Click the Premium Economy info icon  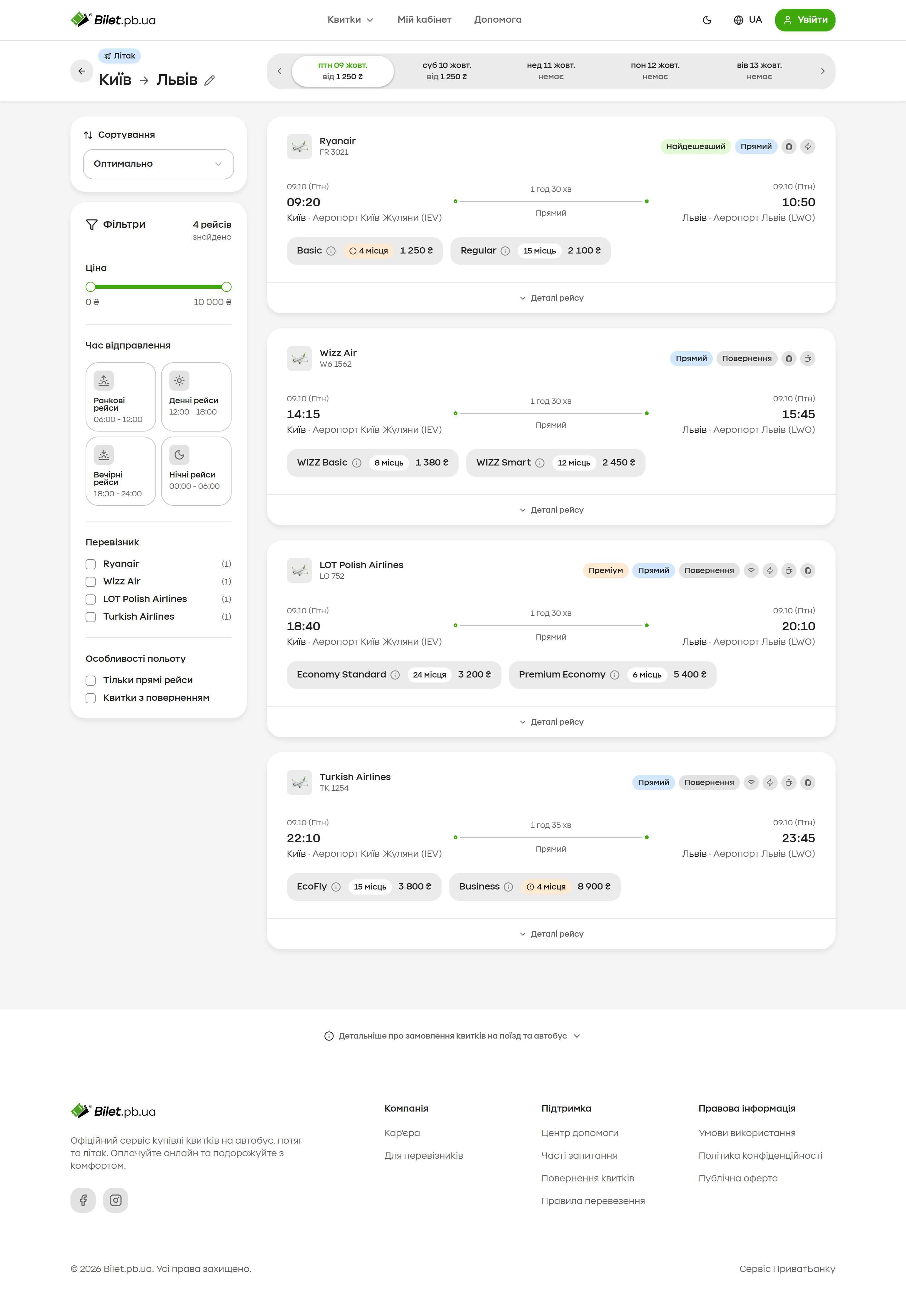pyautogui.click(x=615, y=675)
